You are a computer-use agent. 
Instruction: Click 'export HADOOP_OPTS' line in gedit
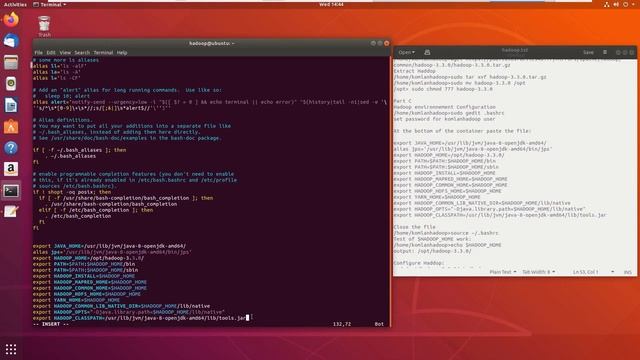click(x=489, y=209)
